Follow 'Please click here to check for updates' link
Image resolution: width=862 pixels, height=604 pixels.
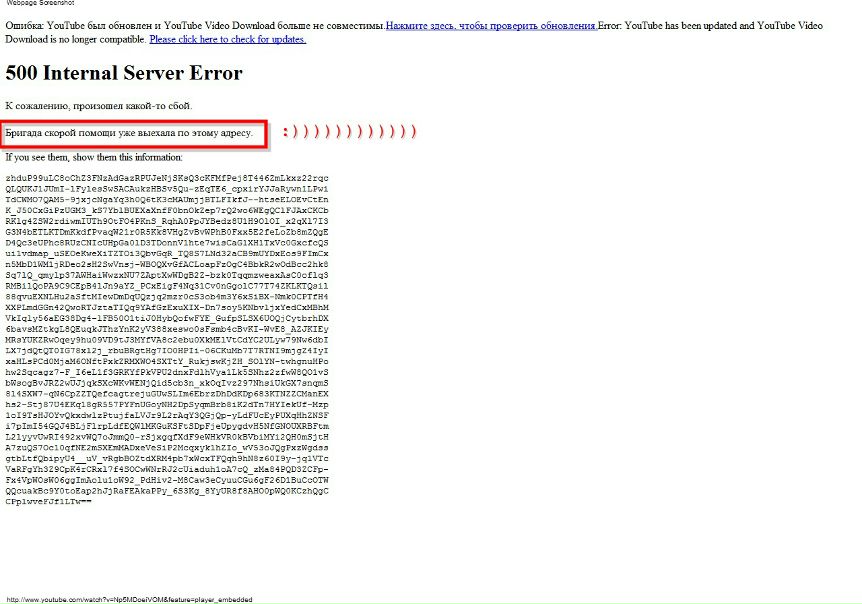tap(228, 39)
